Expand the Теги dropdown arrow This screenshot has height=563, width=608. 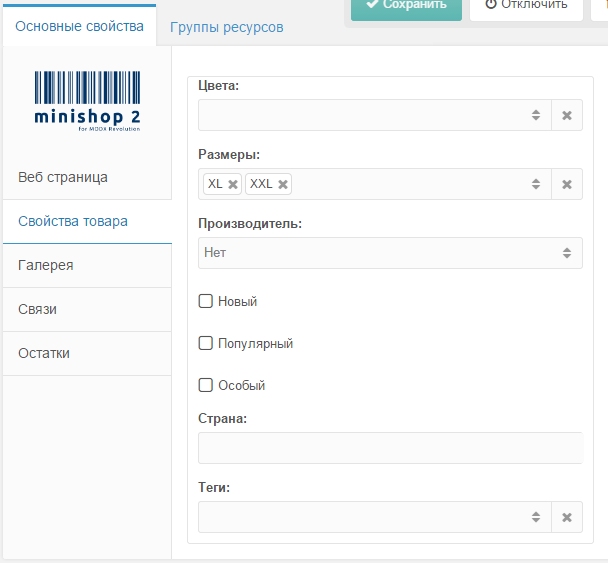[536, 517]
